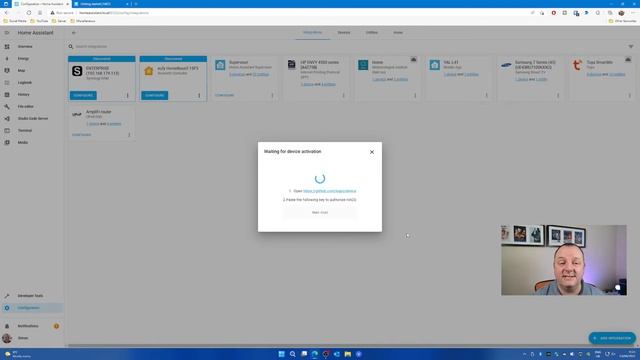Open Studio Code Server in the sidebar

(x=32, y=118)
